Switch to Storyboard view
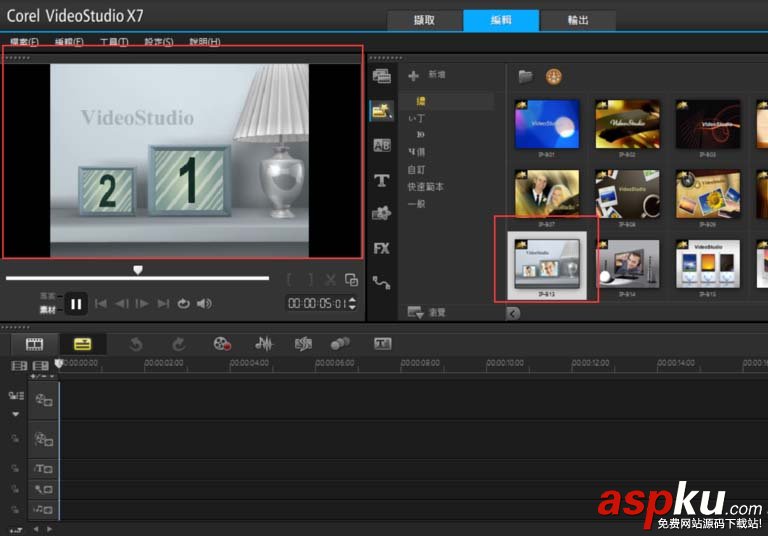 click(x=34, y=344)
